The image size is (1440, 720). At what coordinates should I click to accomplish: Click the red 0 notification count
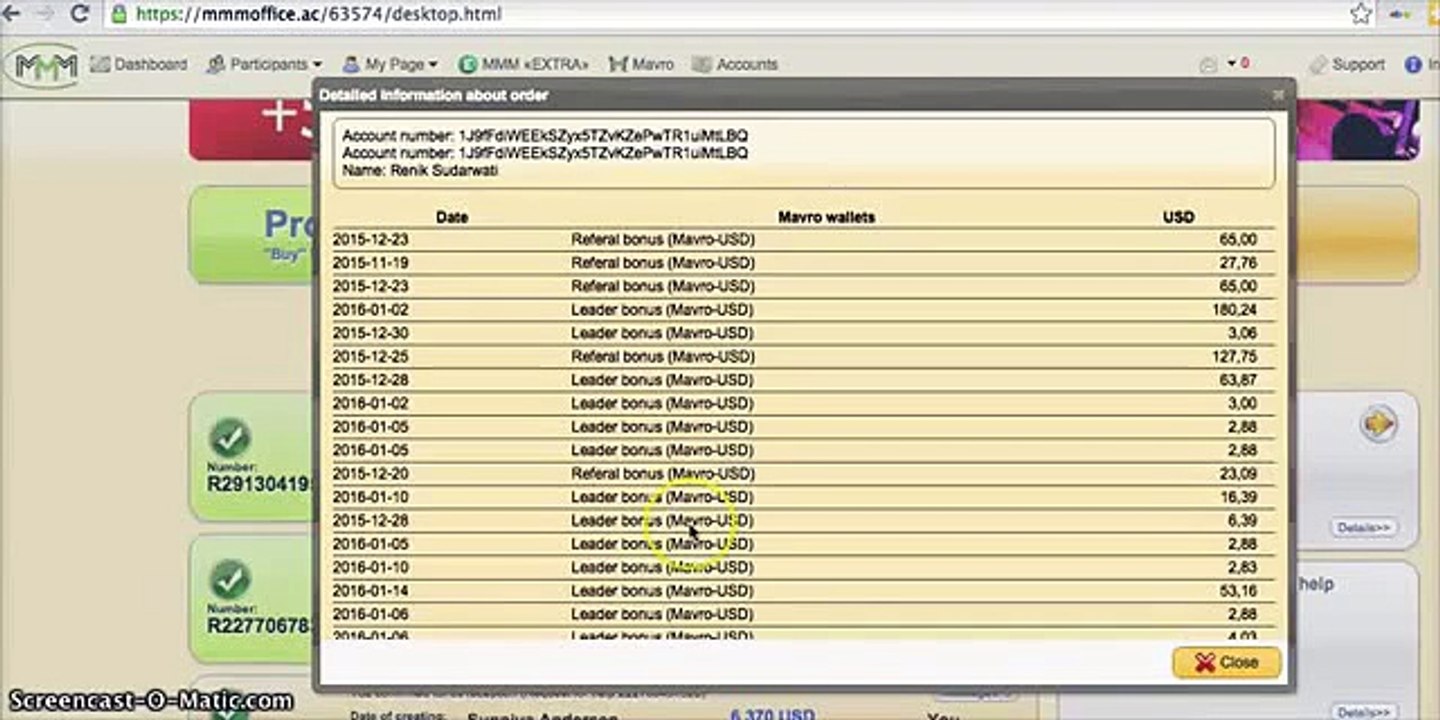coord(1245,63)
